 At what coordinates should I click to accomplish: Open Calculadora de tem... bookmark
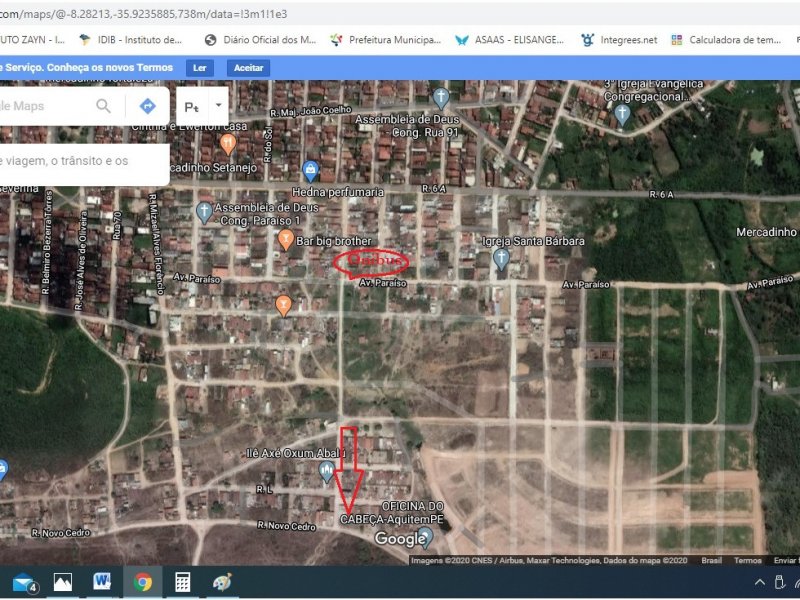(726, 40)
